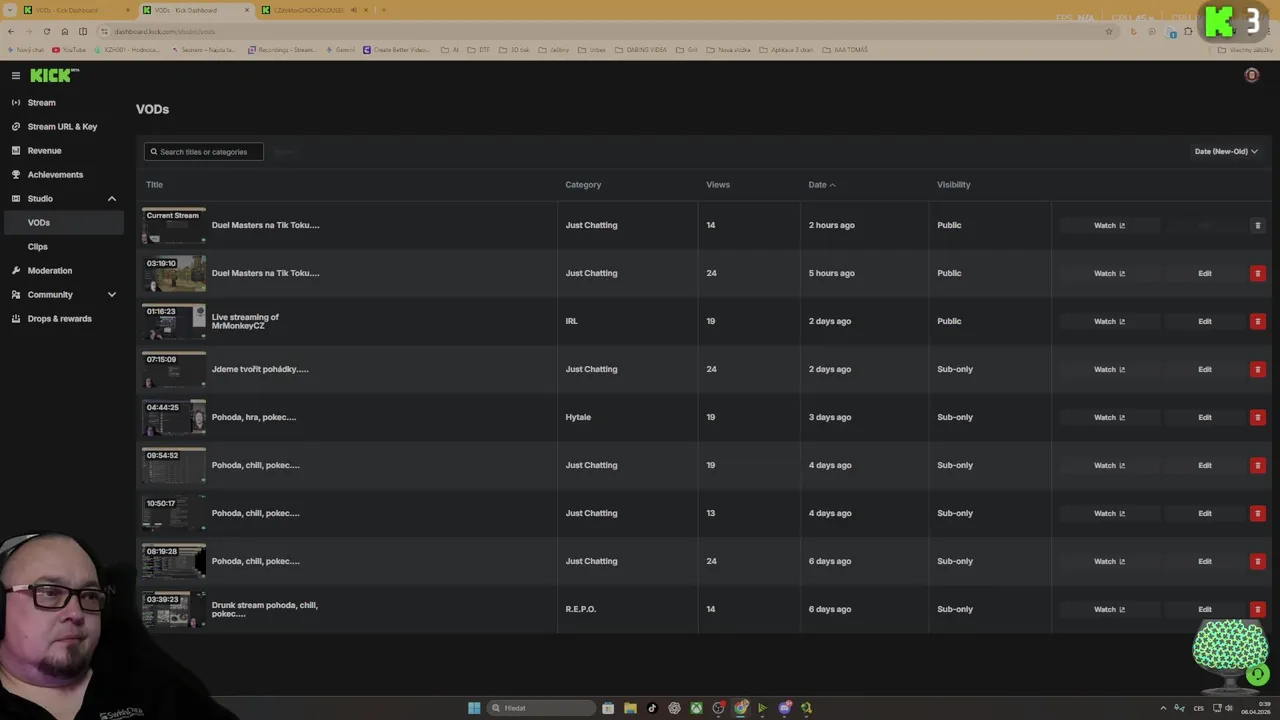Delete the 09:54:52 Pohoda, chill VOD
The image size is (1280, 720).
pos(1258,465)
